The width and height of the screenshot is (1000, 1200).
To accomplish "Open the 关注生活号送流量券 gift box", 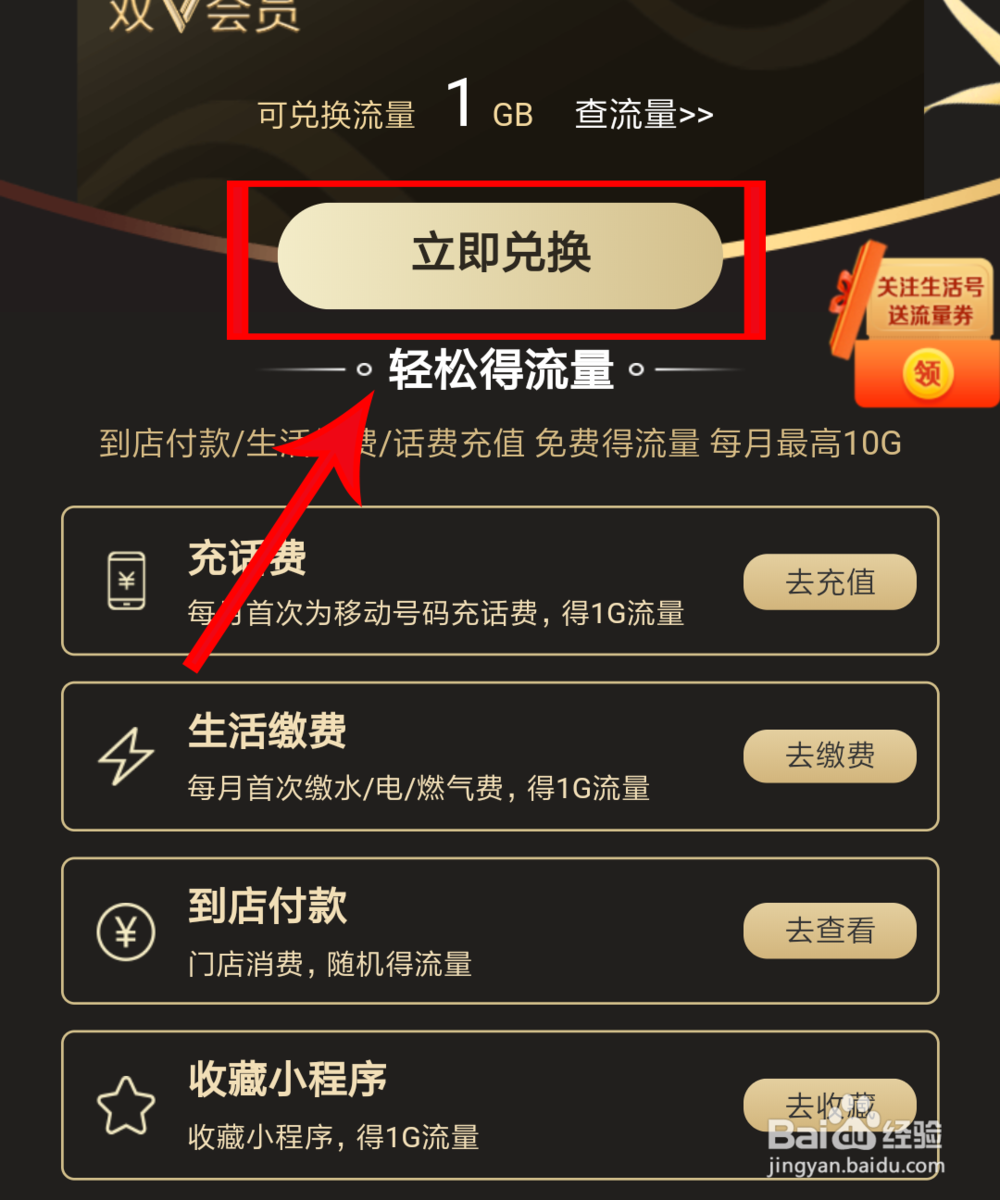I will (915, 323).
